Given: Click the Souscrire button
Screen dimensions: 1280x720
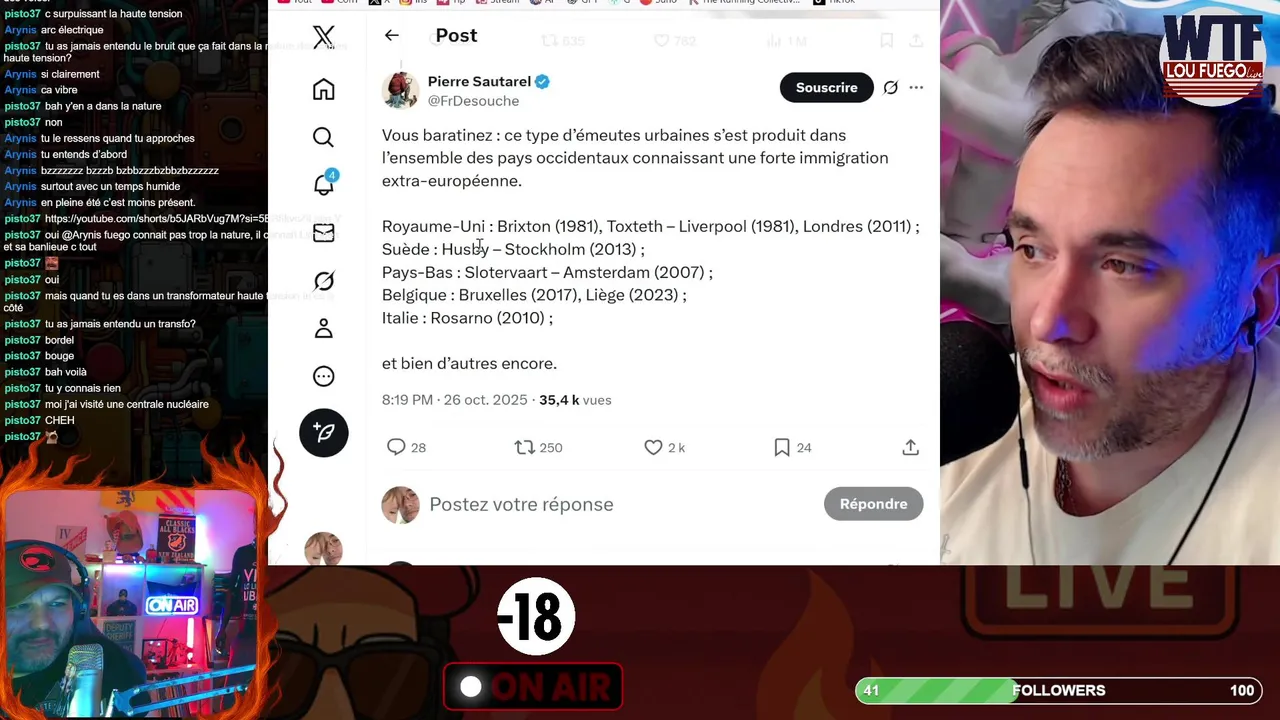Looking at the screenshot, I should (x=826, y=88).
